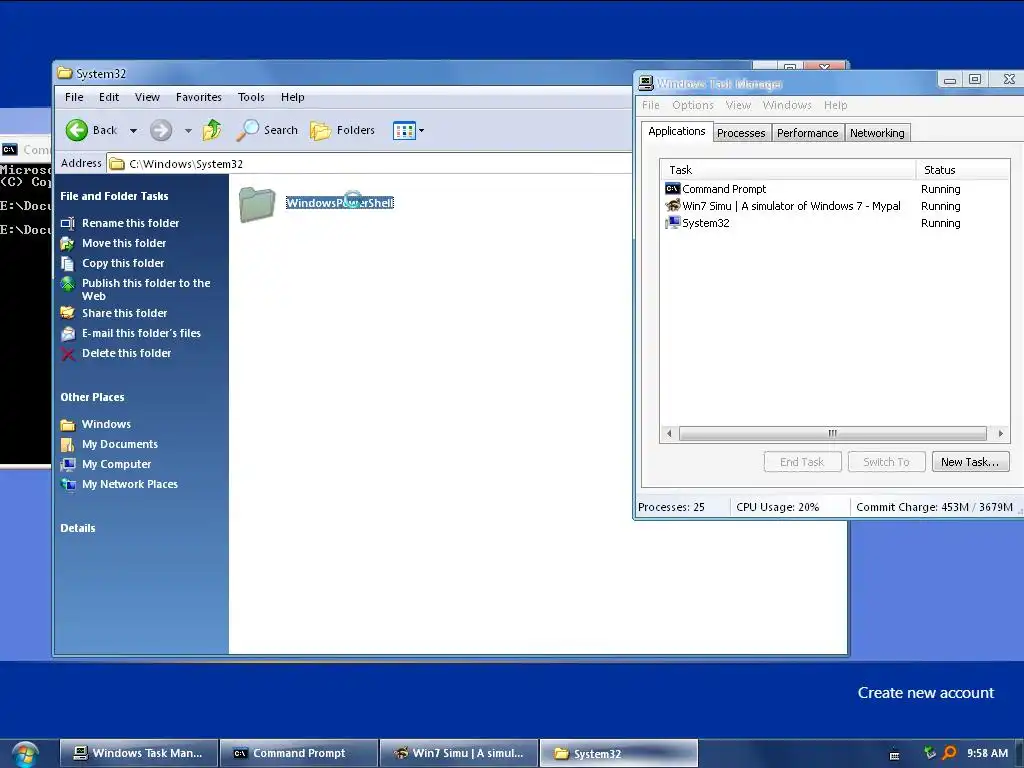
Task: Open Edit menu in System32 window
Action: coord(108,97)
